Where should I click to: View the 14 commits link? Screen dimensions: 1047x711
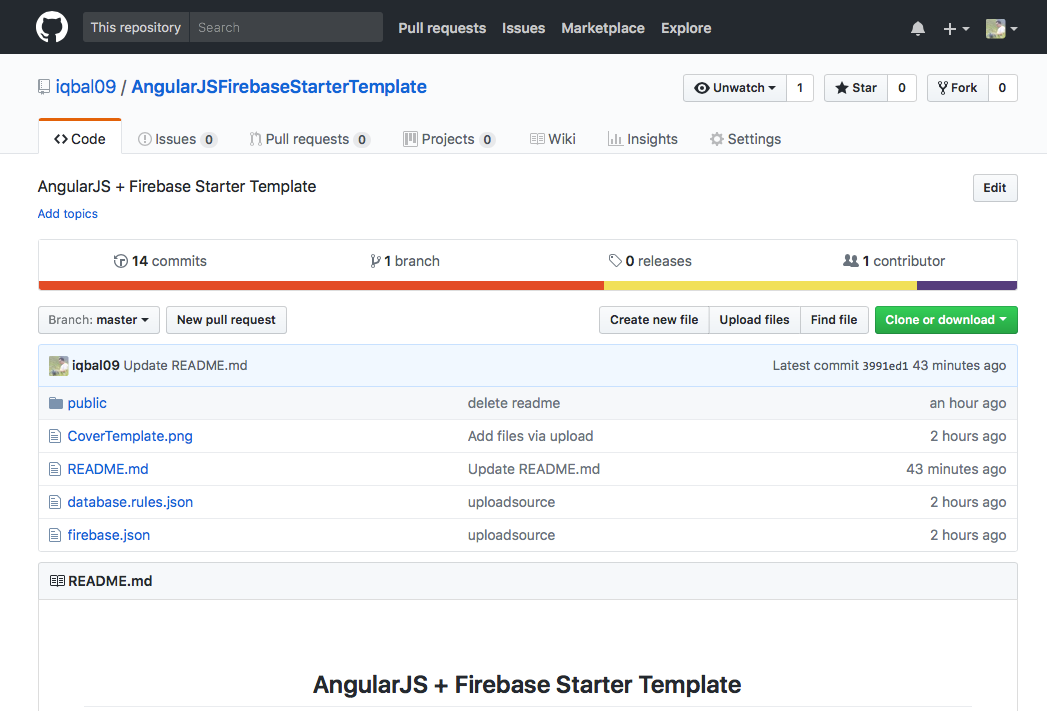click(x=160, y=261)
